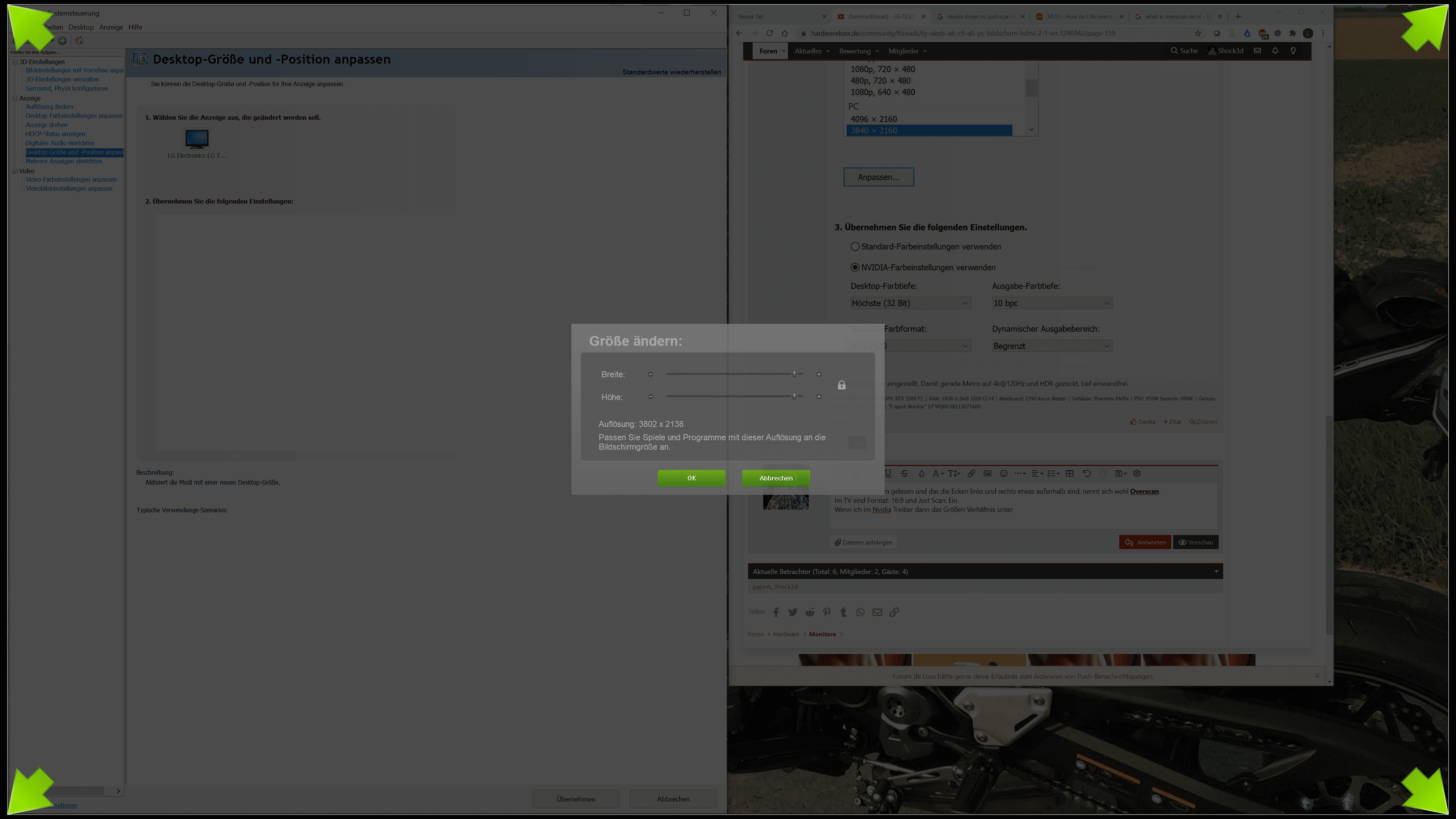1456x819 pixels.
Task: Collapse the Video tree node
Action: point(15,171)
